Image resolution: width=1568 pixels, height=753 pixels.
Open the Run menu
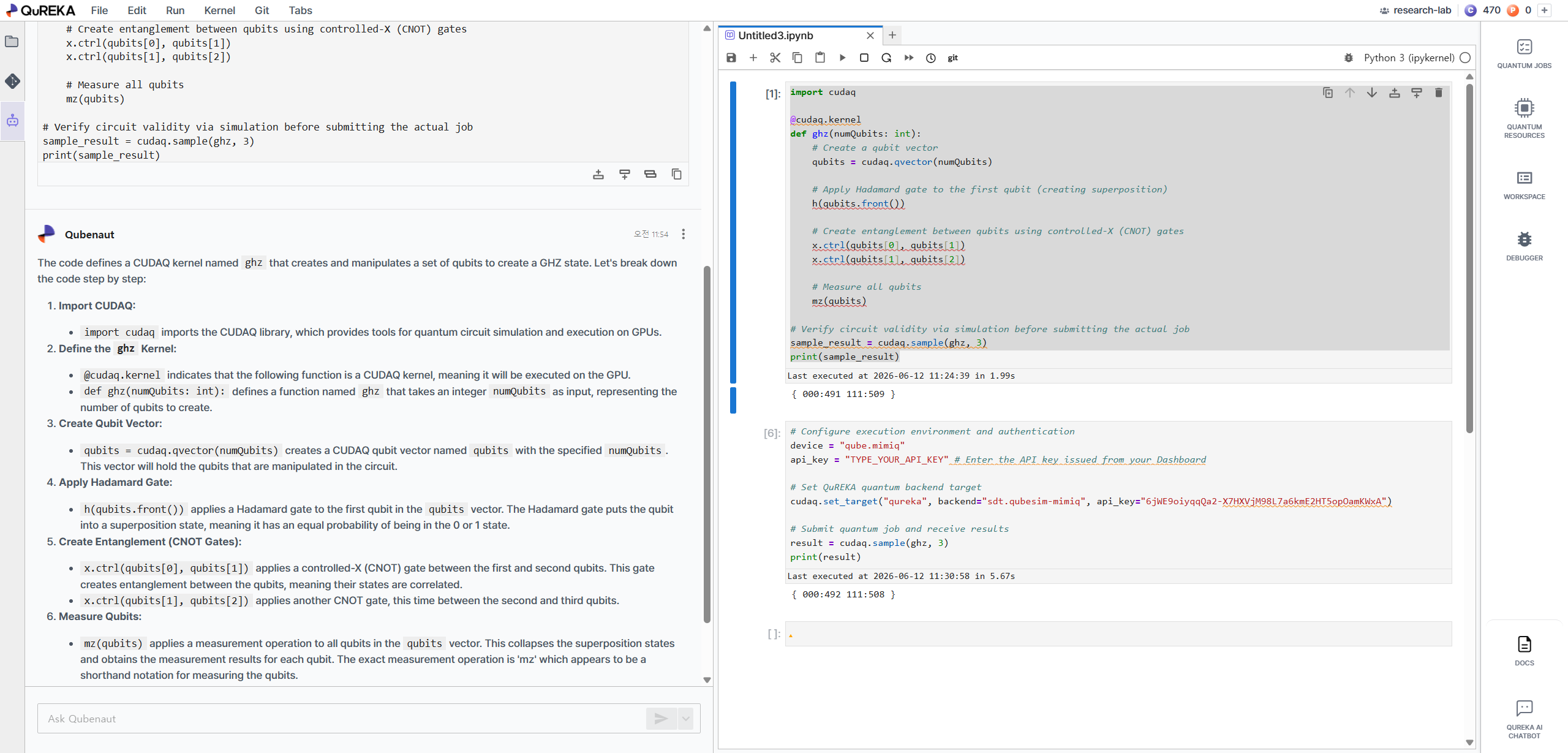pyautogui.click(x=175, y=10)
